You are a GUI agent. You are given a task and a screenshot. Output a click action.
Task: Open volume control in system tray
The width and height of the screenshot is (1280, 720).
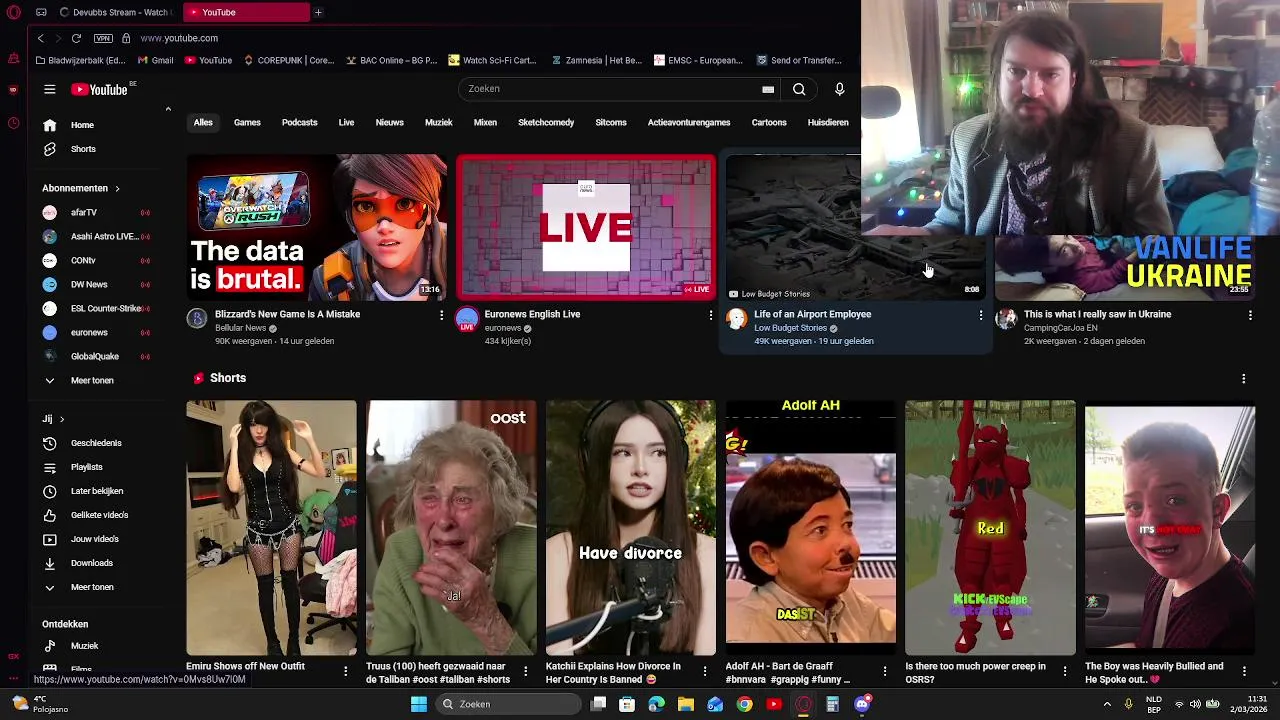click(1195, 704)
